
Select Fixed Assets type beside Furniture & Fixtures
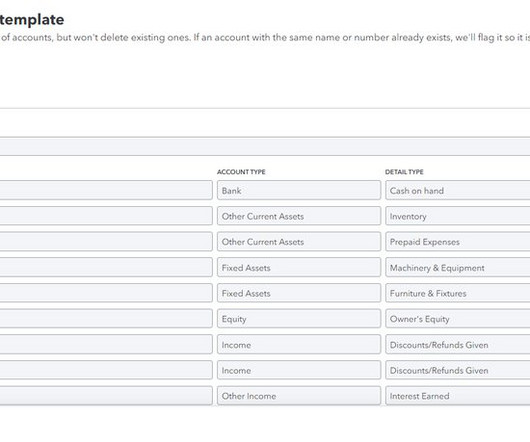click(x=299, y=293)
